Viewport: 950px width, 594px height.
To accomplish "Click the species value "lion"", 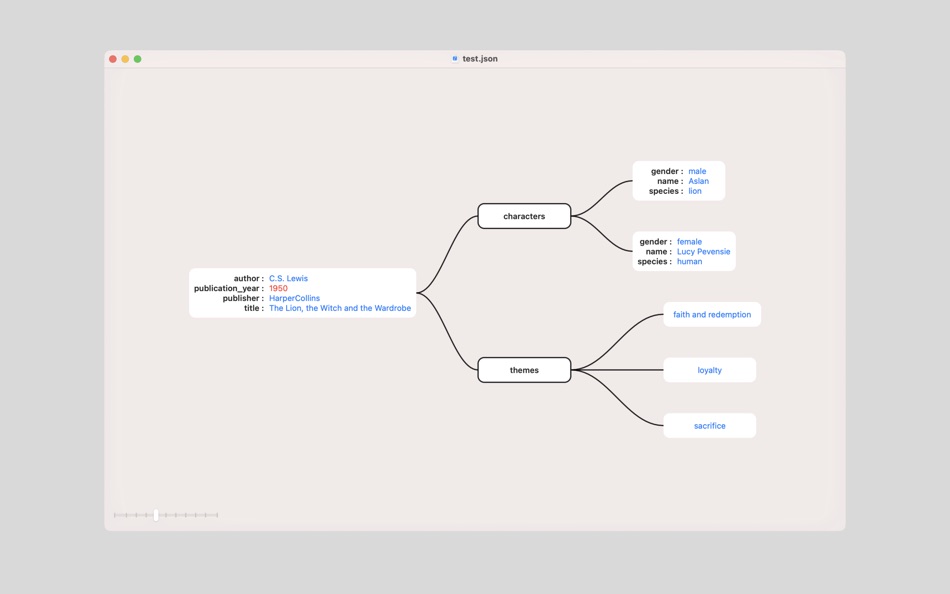I will click(695, 192).
